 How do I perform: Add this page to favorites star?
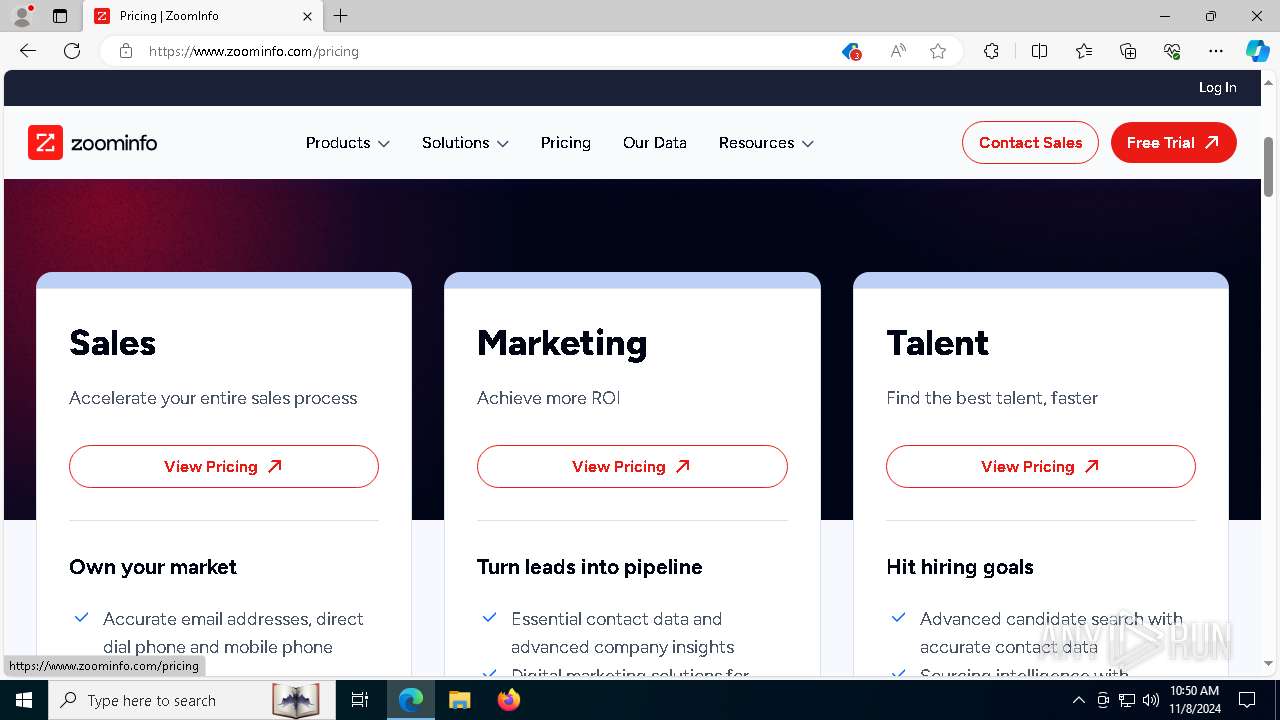point(938,51)
